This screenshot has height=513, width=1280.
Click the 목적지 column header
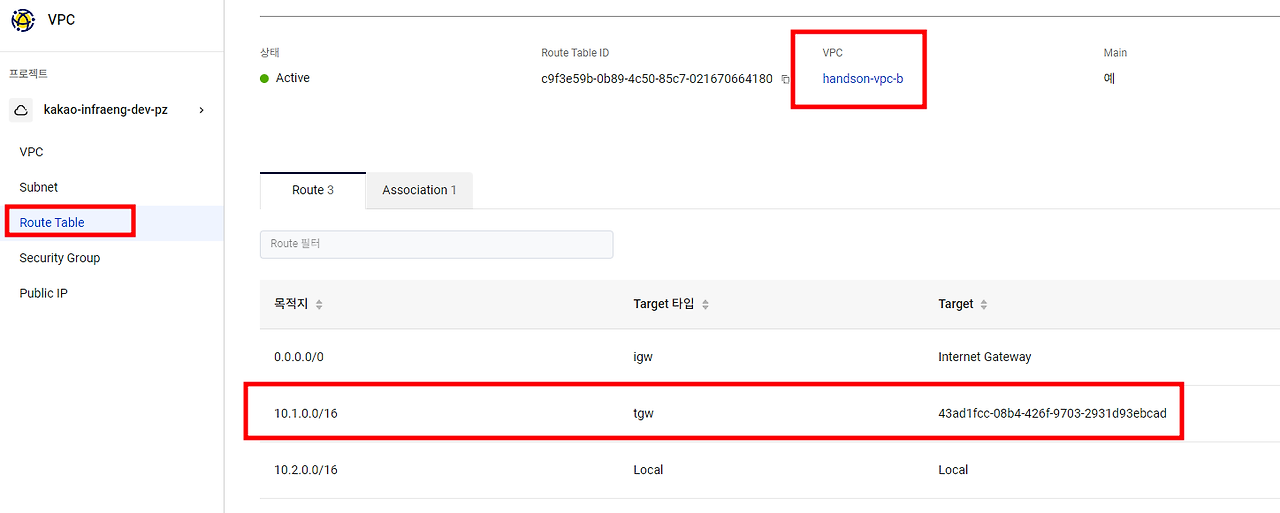[291, 304]
